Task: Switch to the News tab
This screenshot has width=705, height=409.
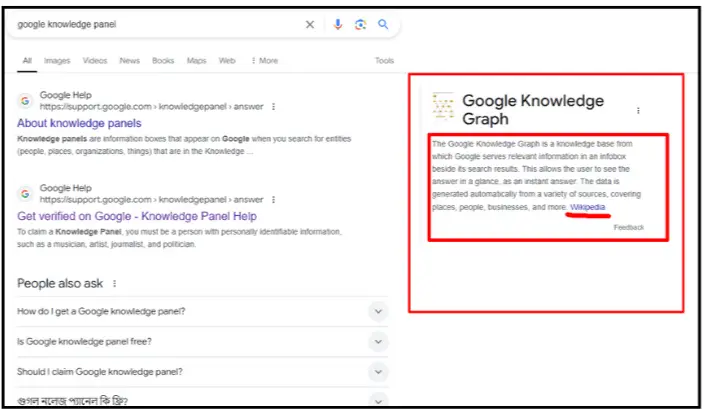Action: [129, 61]
